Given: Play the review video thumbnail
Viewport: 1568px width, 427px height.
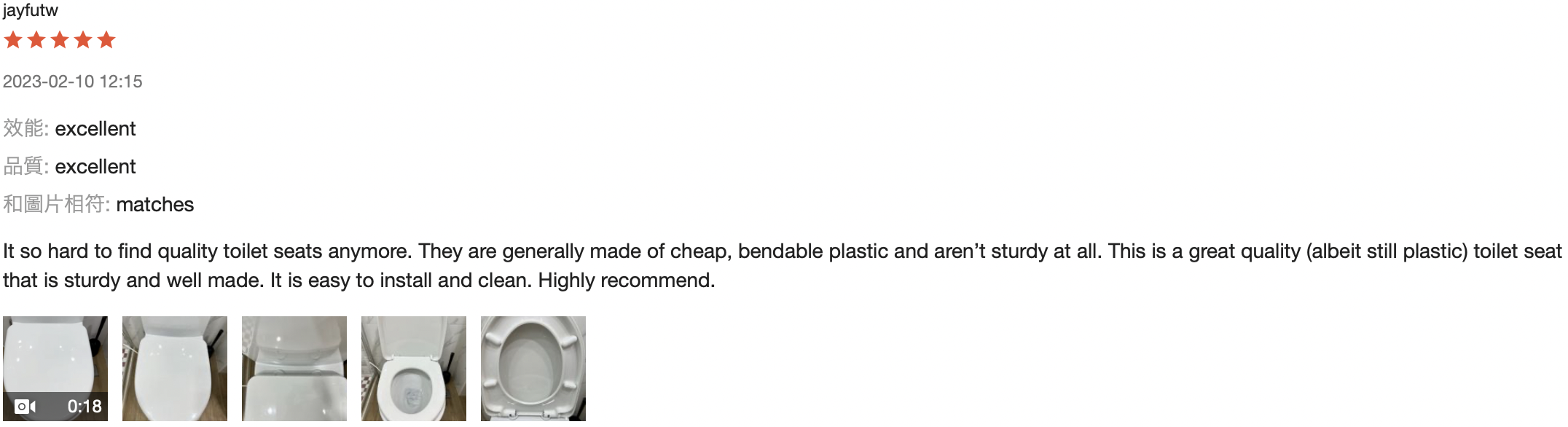Looking at the screenshot, I should coord(55,361).
